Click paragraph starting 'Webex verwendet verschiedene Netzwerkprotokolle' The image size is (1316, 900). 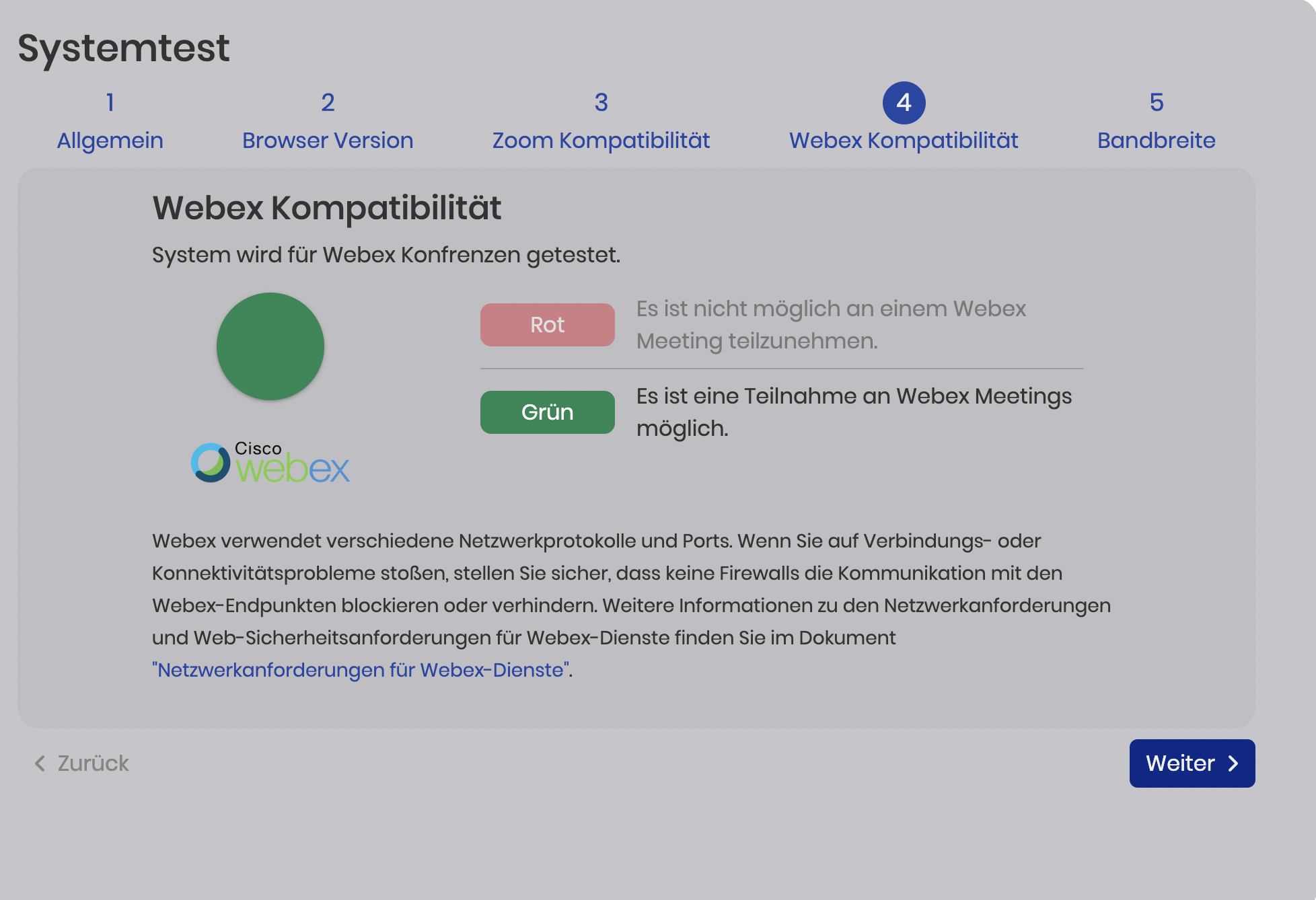631,605
